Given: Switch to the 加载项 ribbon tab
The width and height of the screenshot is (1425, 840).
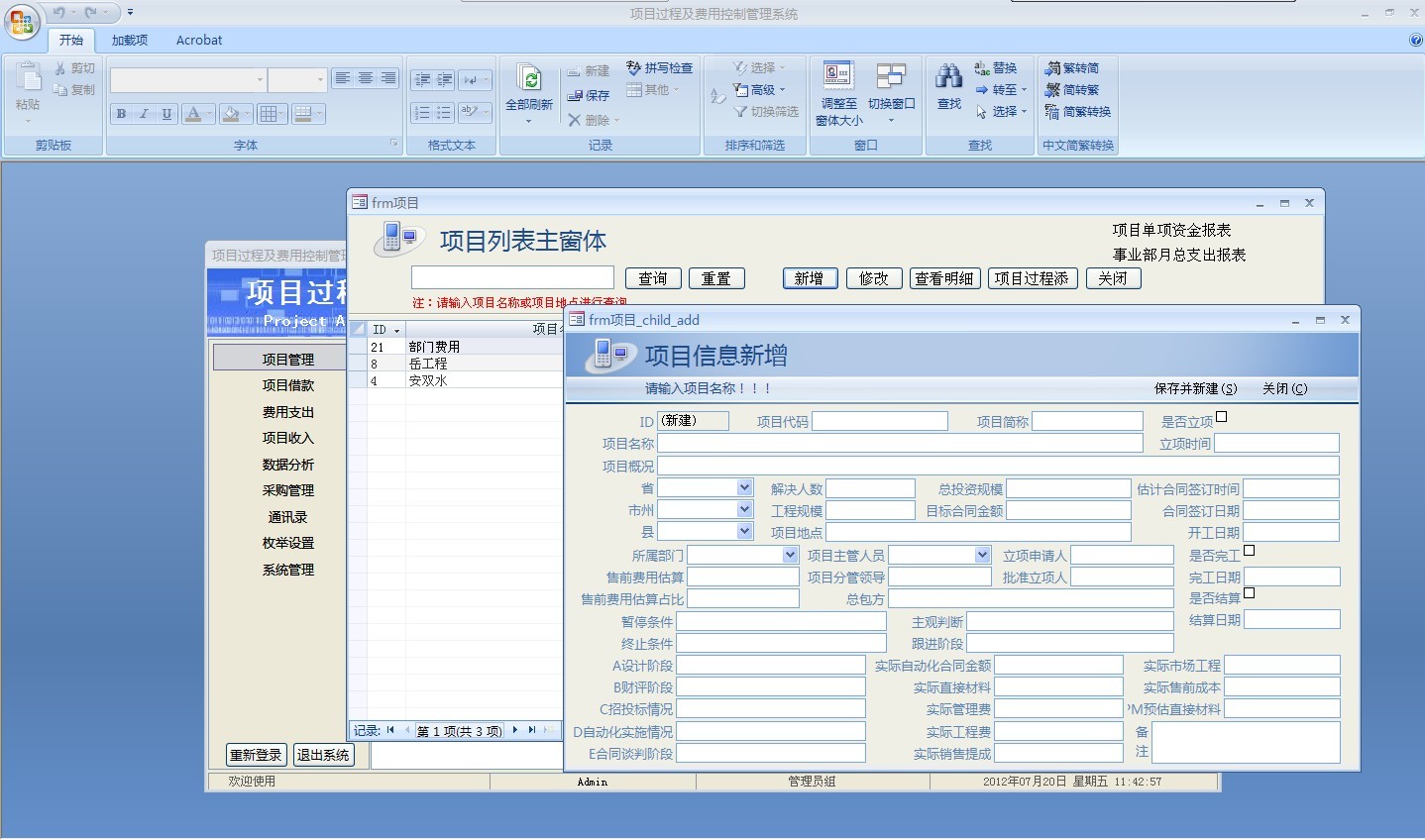Looking at the screenshot, I should tap(130, 41).
